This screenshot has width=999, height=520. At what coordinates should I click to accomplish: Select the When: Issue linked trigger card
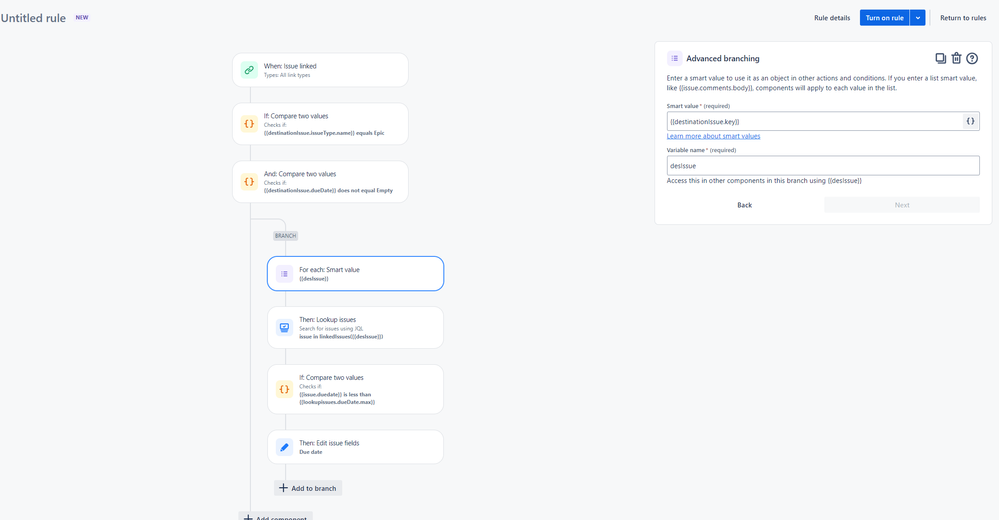[320, 70]
